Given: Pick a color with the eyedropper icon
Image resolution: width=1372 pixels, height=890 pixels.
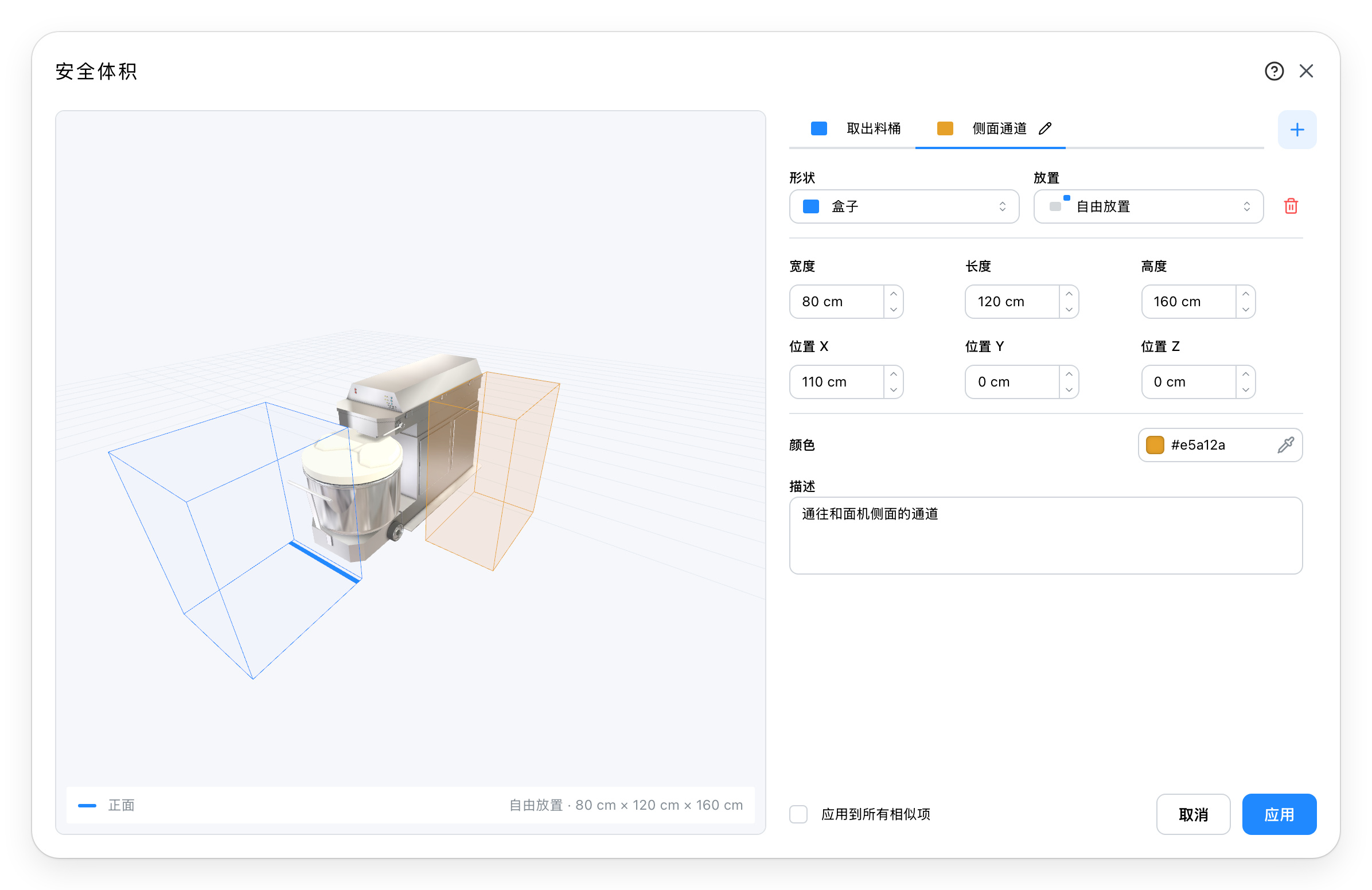Looking at the screenshot, I should [x=1285, y=445].
